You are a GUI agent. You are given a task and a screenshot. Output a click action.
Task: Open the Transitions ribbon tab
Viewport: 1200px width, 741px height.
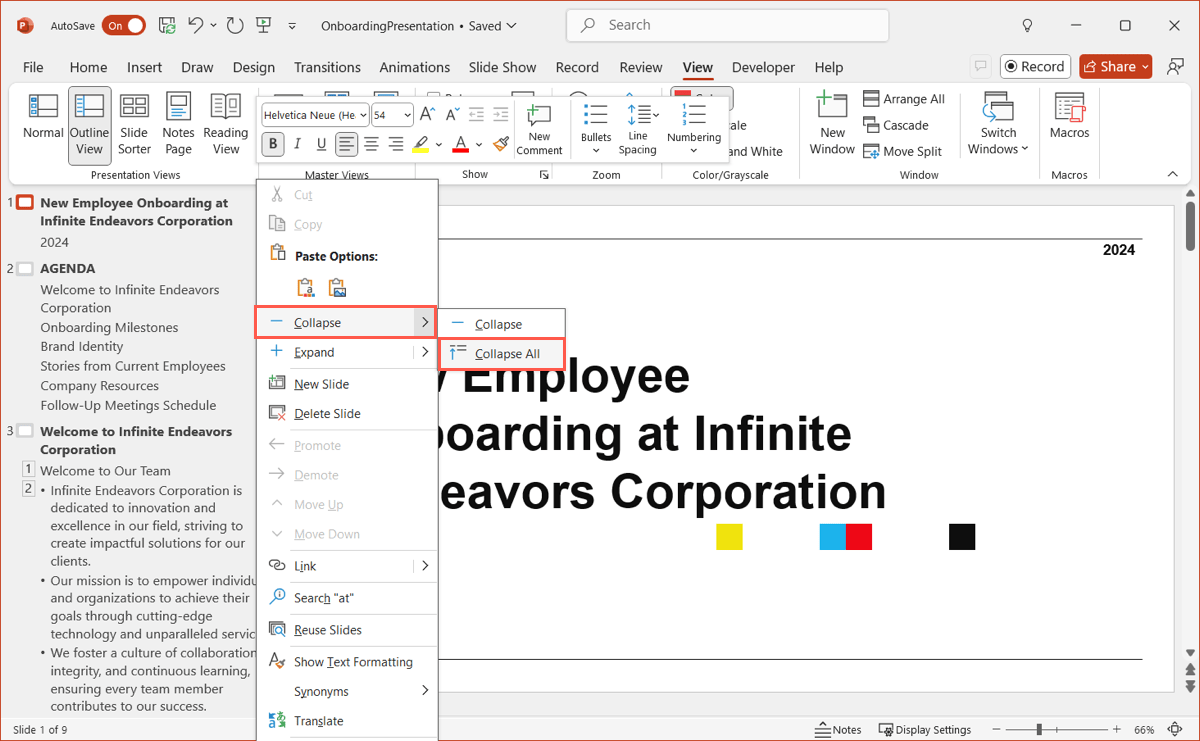[327, 67]
